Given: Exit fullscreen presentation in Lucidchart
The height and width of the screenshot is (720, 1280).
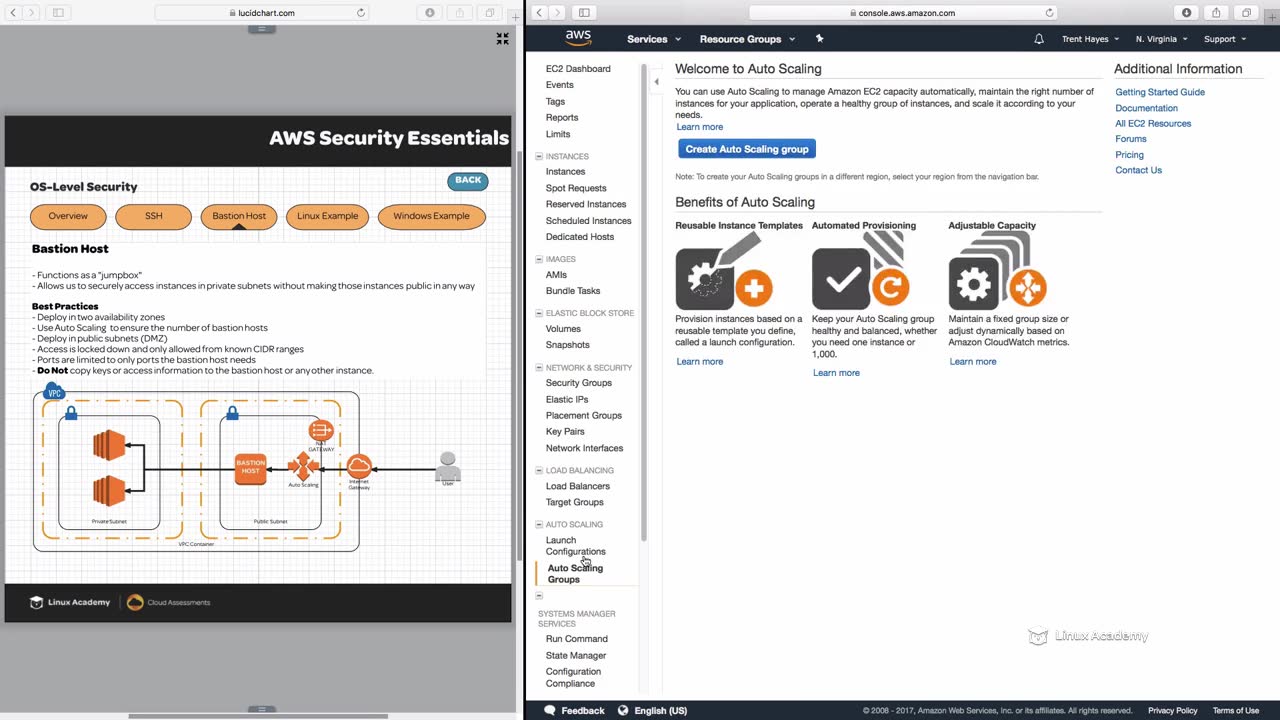Looking at the screenshot, I should click(x=502, y=39).
